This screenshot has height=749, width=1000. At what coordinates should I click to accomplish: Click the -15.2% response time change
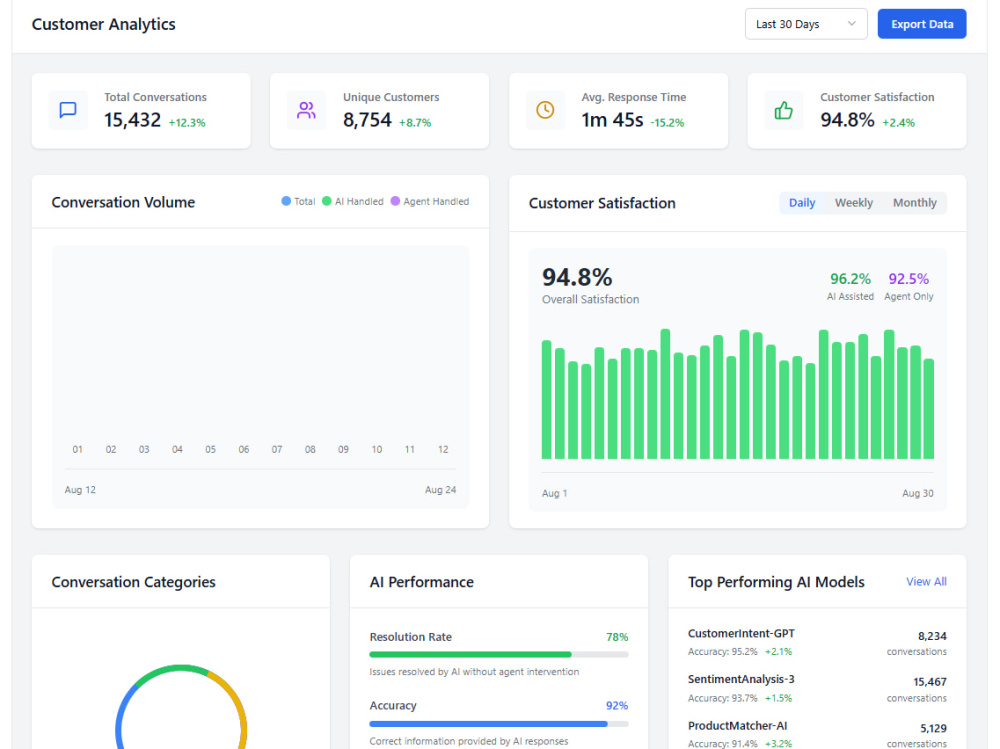(x=667, y=122)
